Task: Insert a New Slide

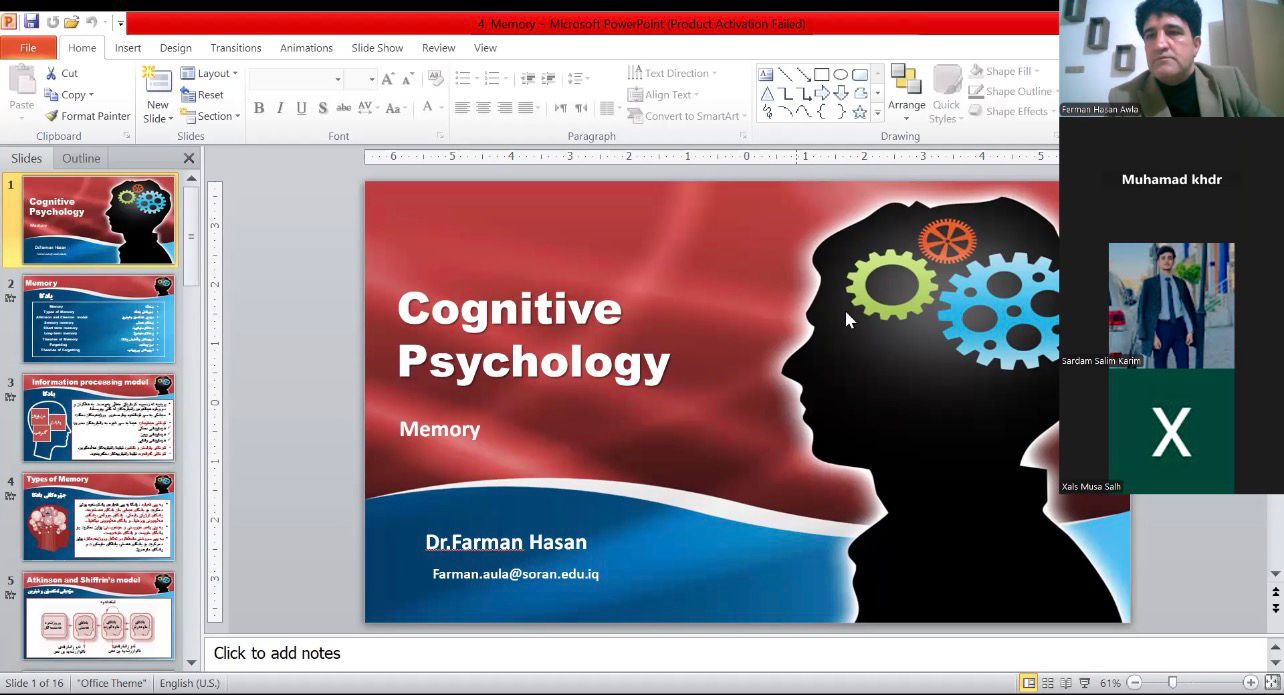Action: pyautogui.click(x=157, y=97)
